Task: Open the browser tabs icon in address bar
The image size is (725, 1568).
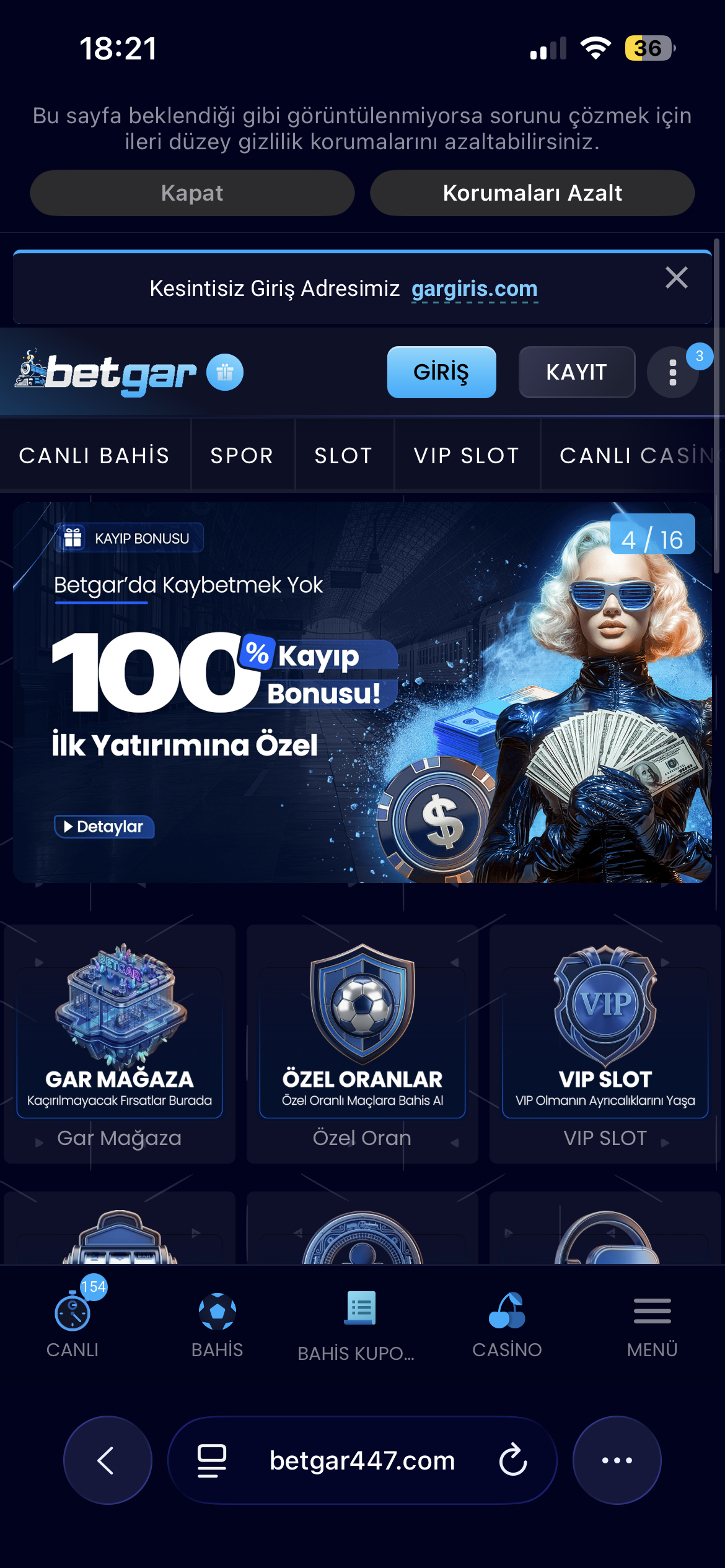Action: [x=211, y=1460]
